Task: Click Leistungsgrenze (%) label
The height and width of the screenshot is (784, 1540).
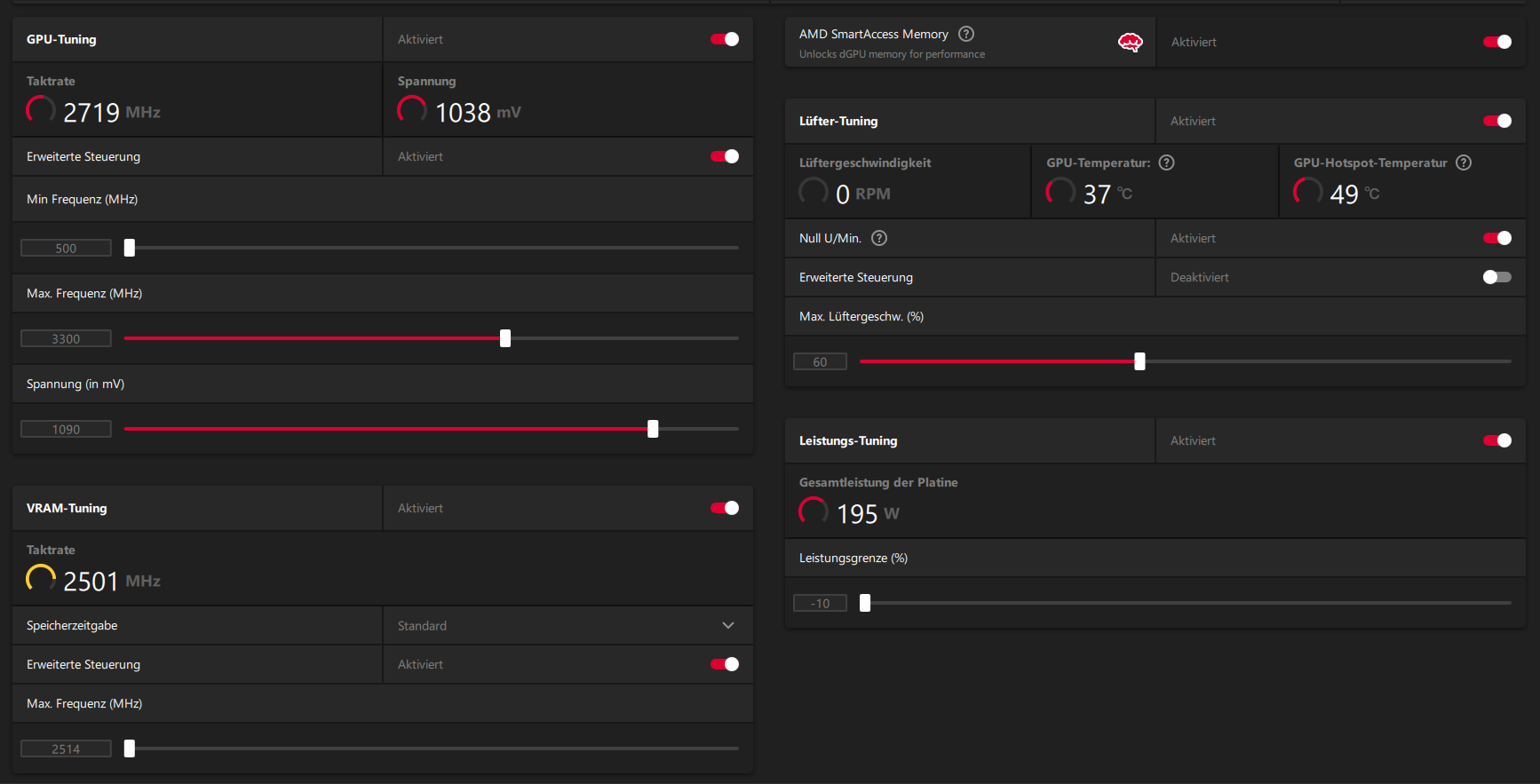Action: coord(853,558)
